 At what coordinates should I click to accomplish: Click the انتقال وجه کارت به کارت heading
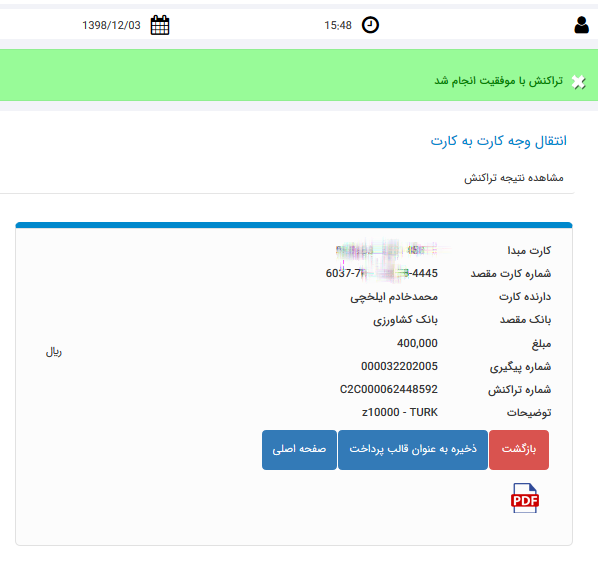(x=498, y=141)
